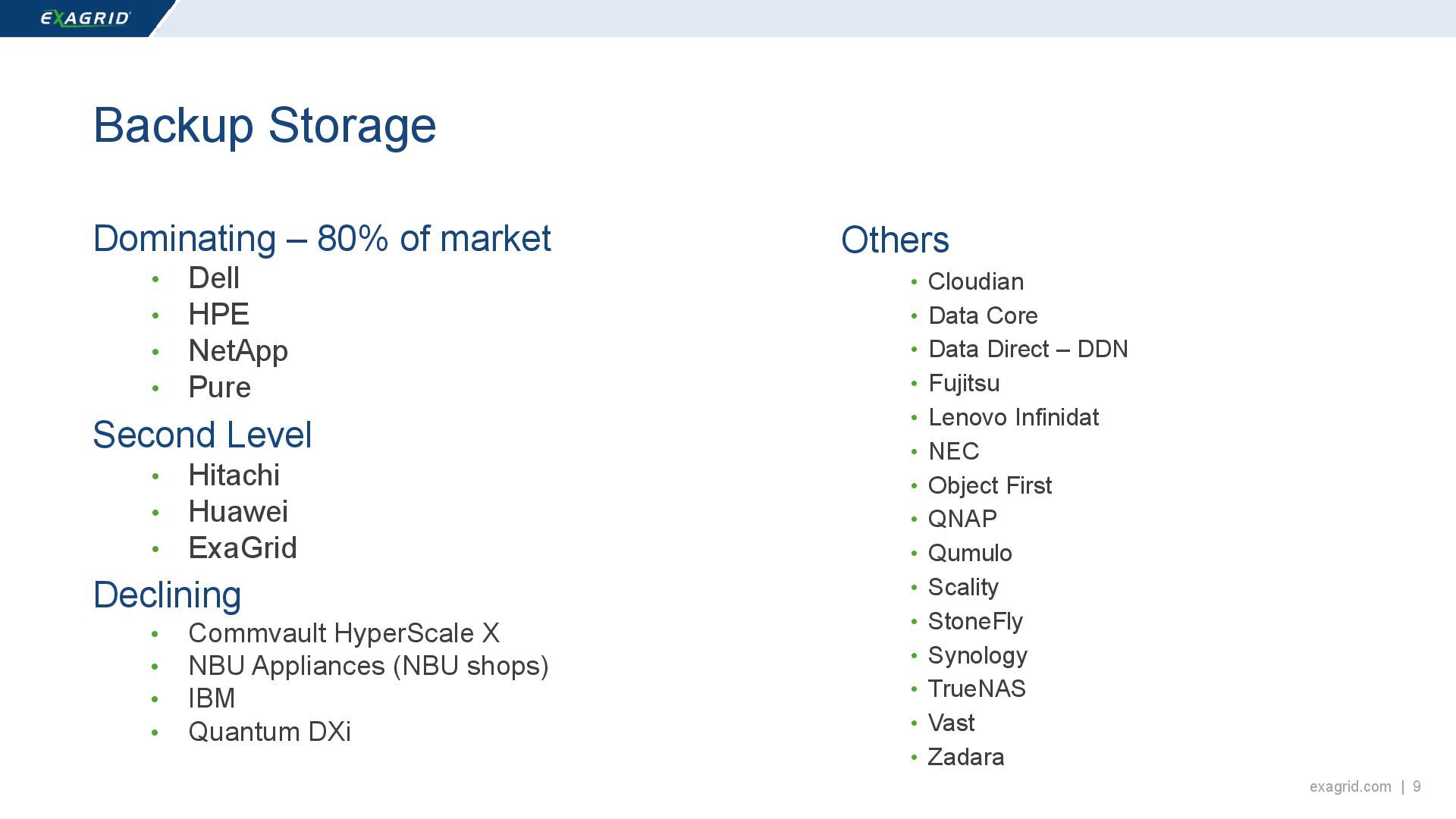Click the Dominating – 80% of market heading
This screenshot has width=1456, height=819.
click(x=322, y=239)
